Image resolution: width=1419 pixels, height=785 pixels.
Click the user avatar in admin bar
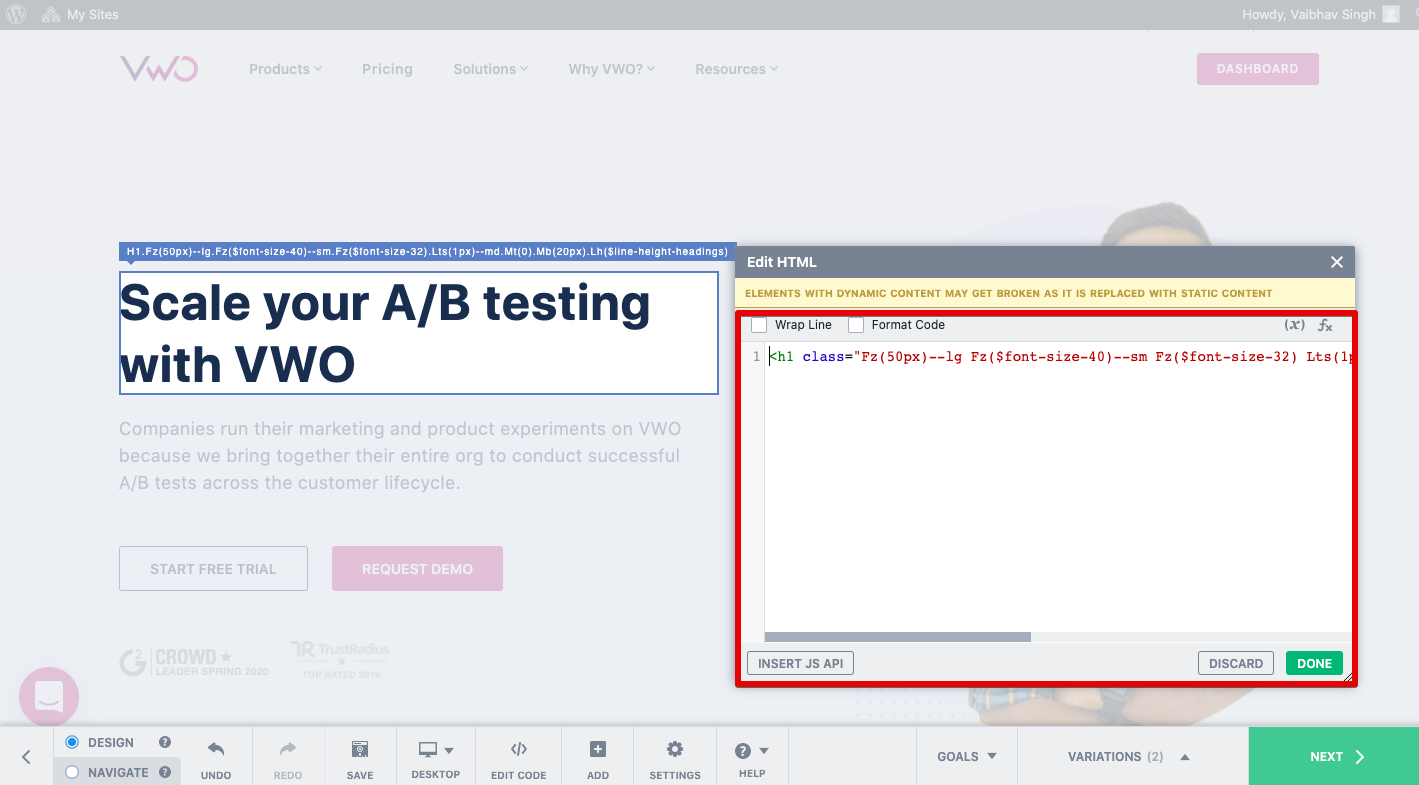click(1391, 14)
